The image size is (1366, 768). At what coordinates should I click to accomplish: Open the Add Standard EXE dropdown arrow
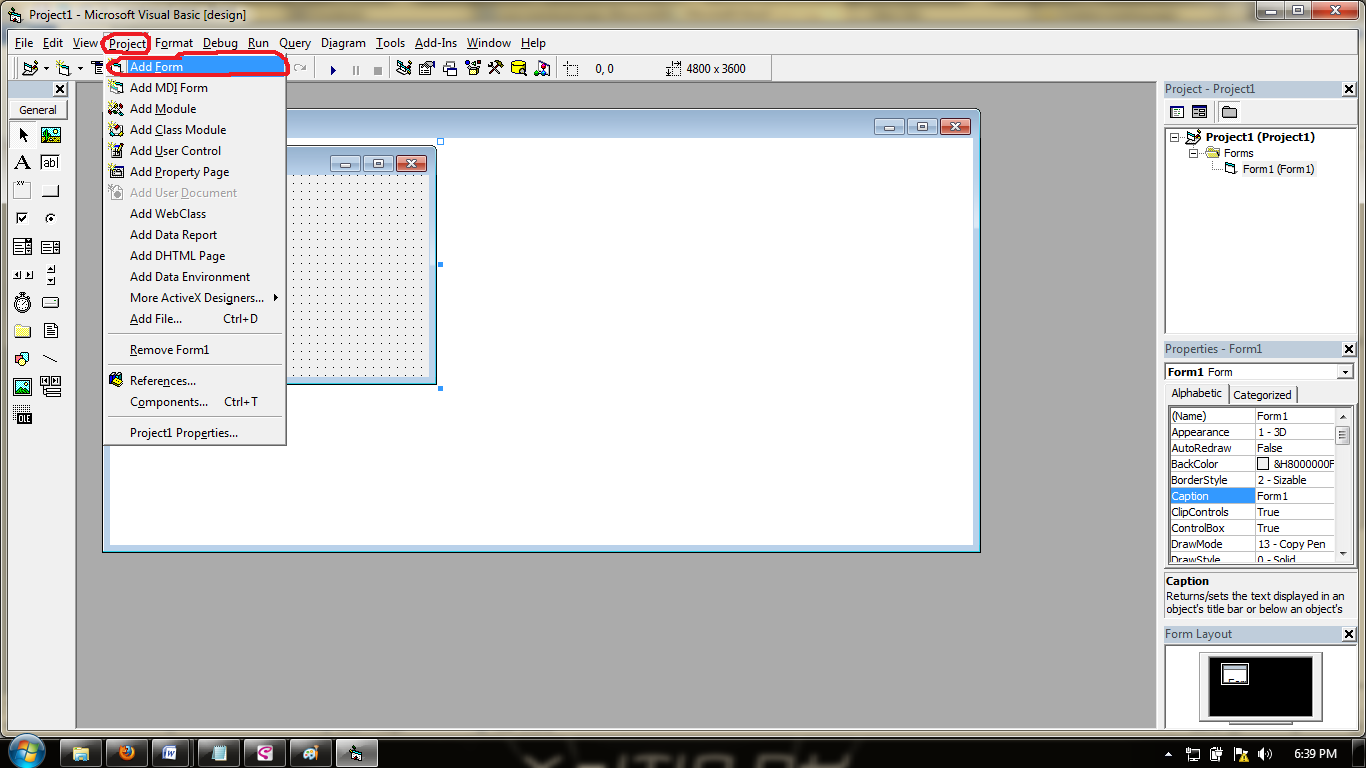46,69
